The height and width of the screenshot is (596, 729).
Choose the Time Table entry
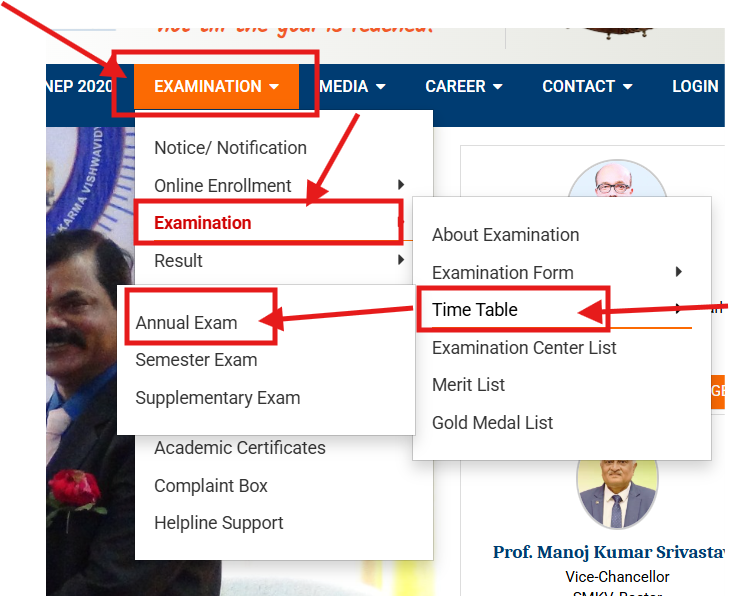475,310
